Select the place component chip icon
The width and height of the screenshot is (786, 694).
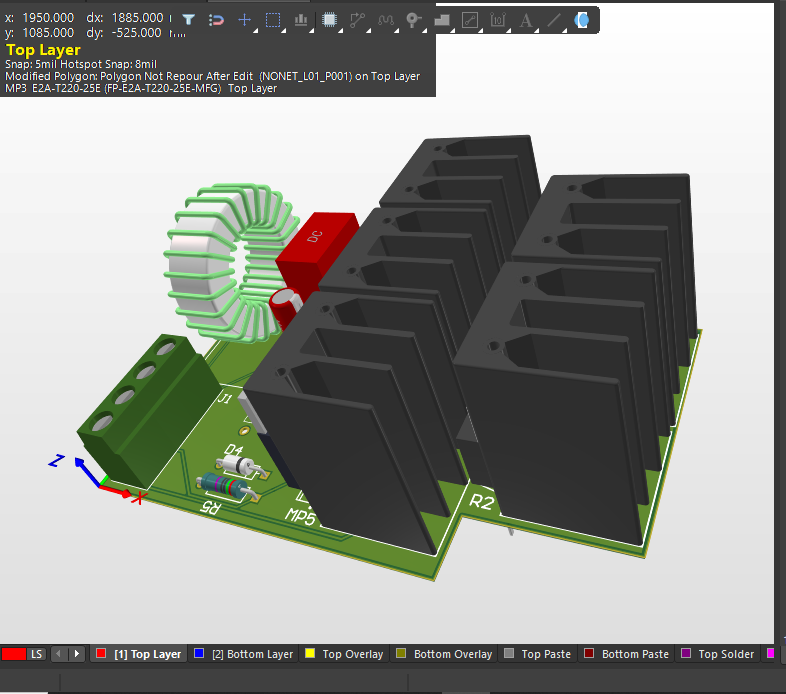pos(329,20)
